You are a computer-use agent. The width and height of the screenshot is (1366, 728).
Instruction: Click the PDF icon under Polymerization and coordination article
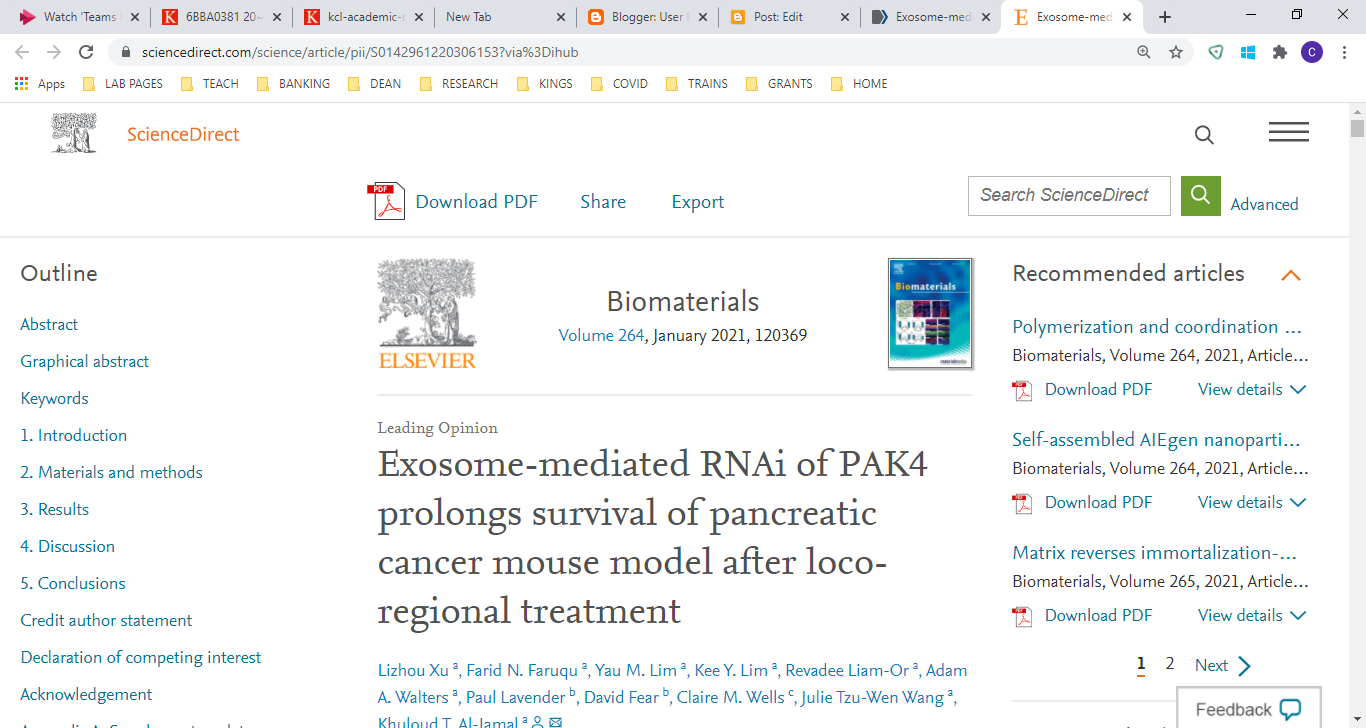pyautogui.click(x=1022, y=390)
